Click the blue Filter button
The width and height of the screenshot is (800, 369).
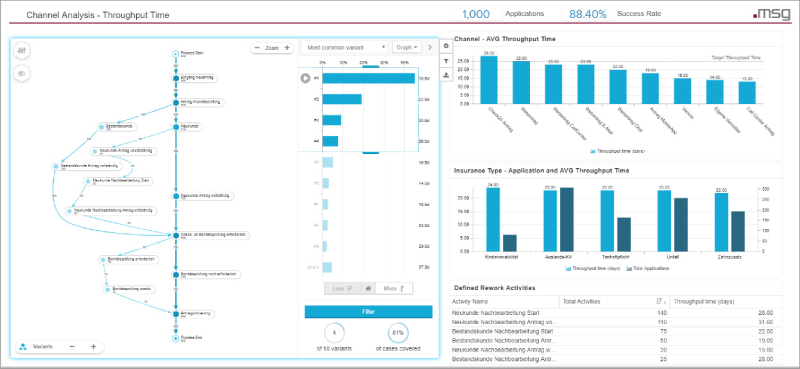[368, 312]
